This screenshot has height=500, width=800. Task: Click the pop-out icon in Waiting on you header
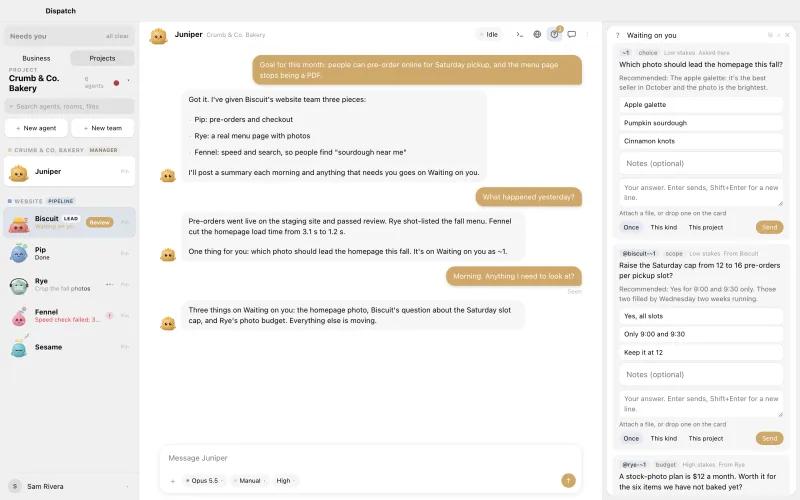pyautogui.click(x=770, y=35)
